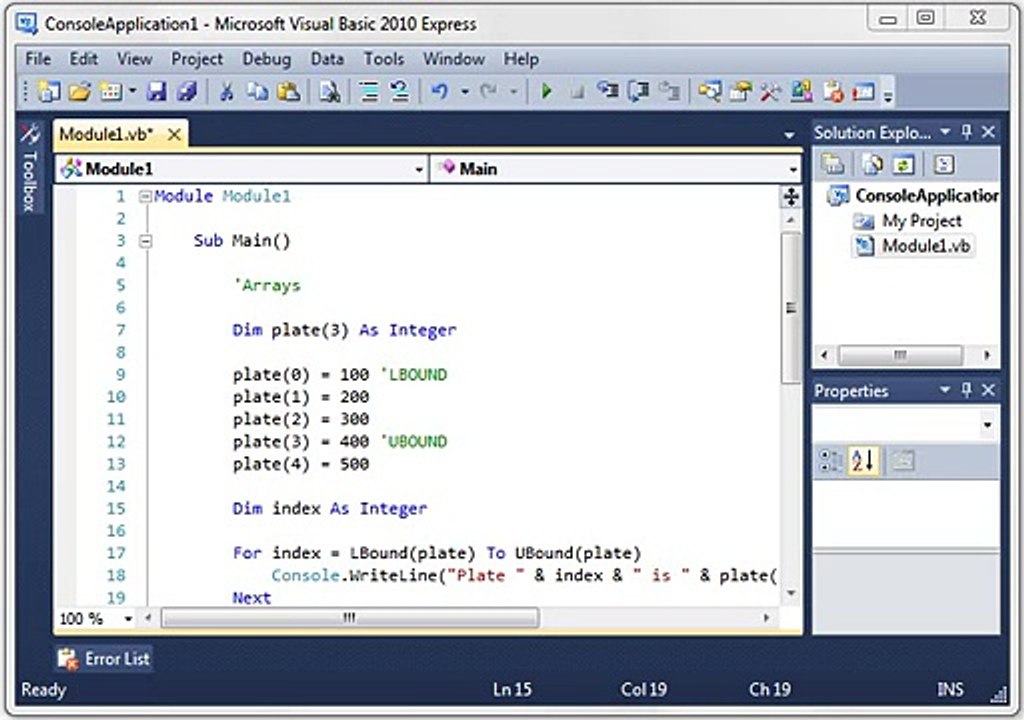Open the Add New Item dropdown arrow
The width and height of the screenshot is (1024, 720).
[132, 91]
